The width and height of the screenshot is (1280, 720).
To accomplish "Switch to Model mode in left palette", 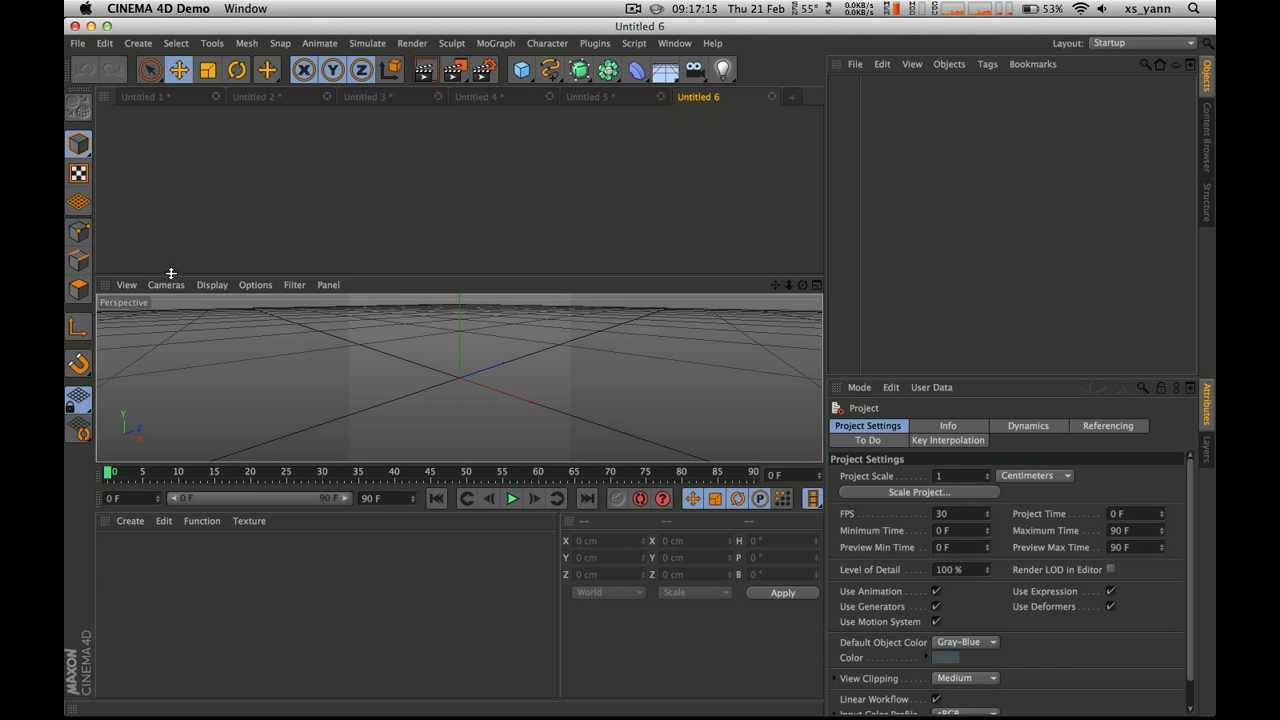I will pyautogui.click(x=79, y=144).
